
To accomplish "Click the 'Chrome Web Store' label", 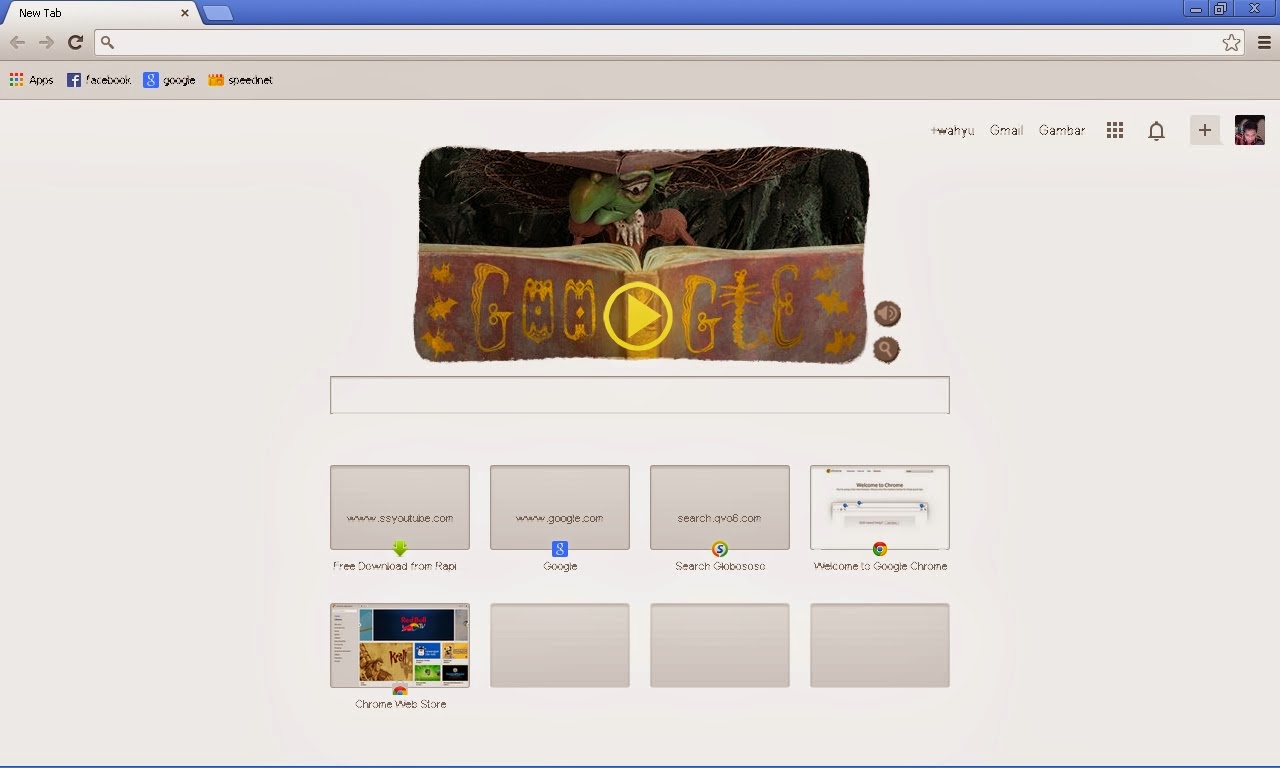I will click(x=400, y=704).
